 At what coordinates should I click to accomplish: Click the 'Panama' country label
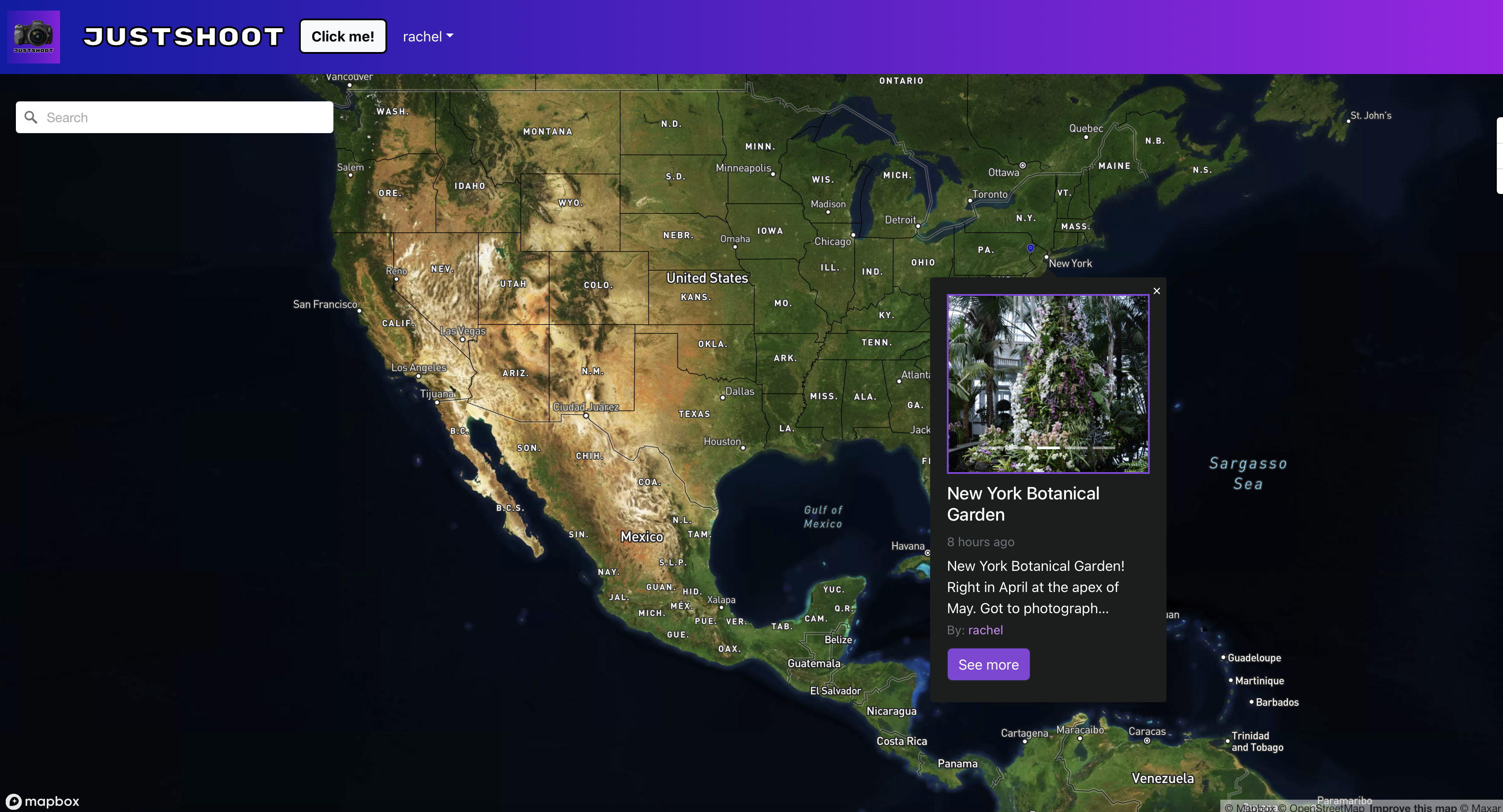pyautogui.click(x=957, y=763)
